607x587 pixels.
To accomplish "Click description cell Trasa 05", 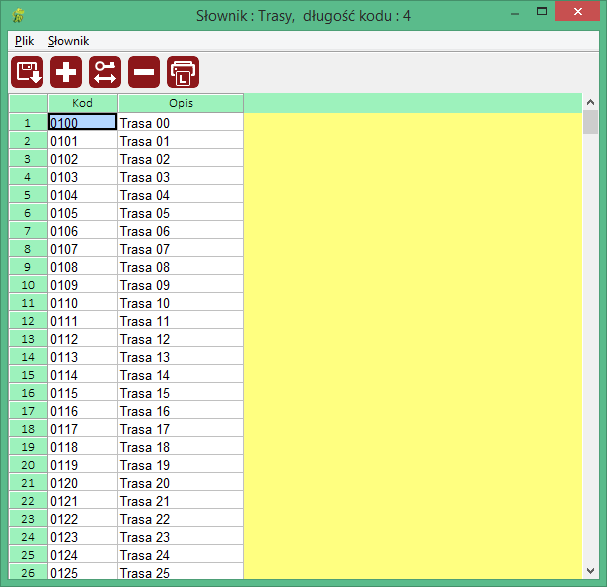I will 181,213.
